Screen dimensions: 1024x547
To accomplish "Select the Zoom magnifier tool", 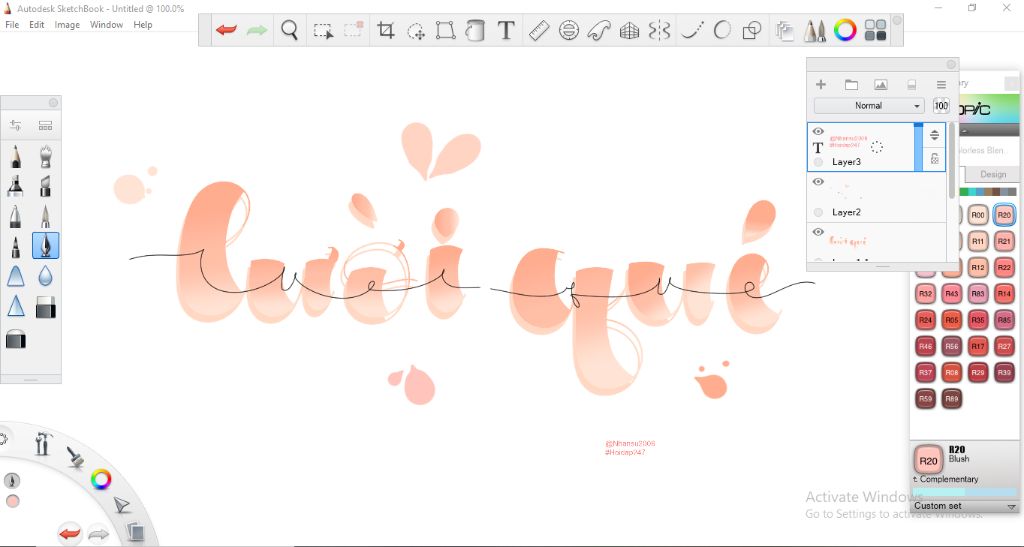I will click(x=289, y=30).
